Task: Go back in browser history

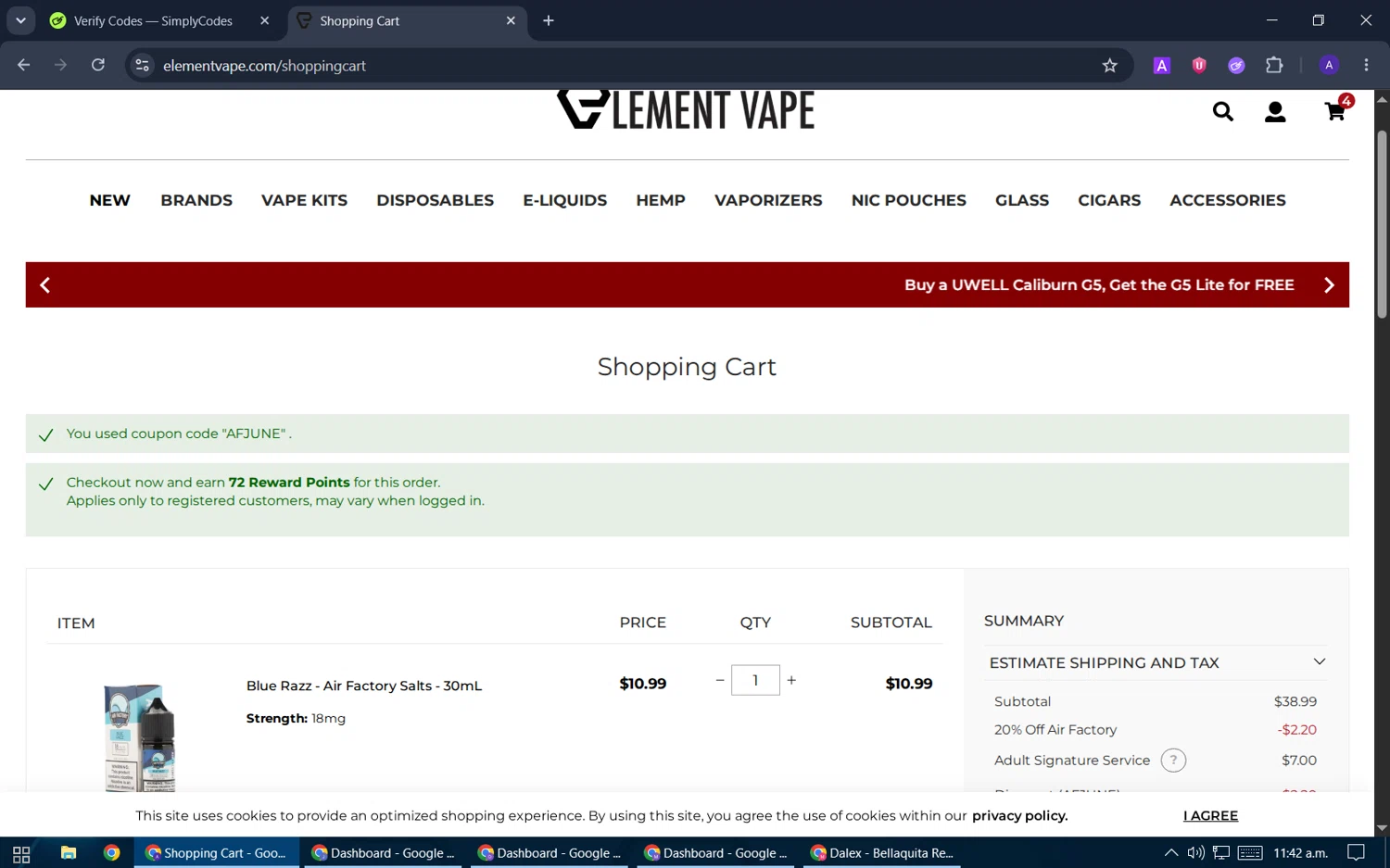Action: [x=24, y=65]
